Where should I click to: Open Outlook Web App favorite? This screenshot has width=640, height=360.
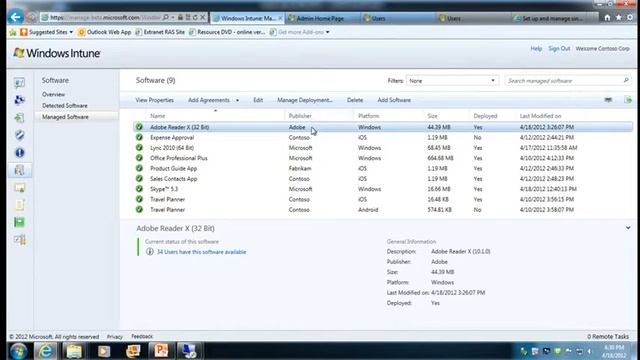105,32
